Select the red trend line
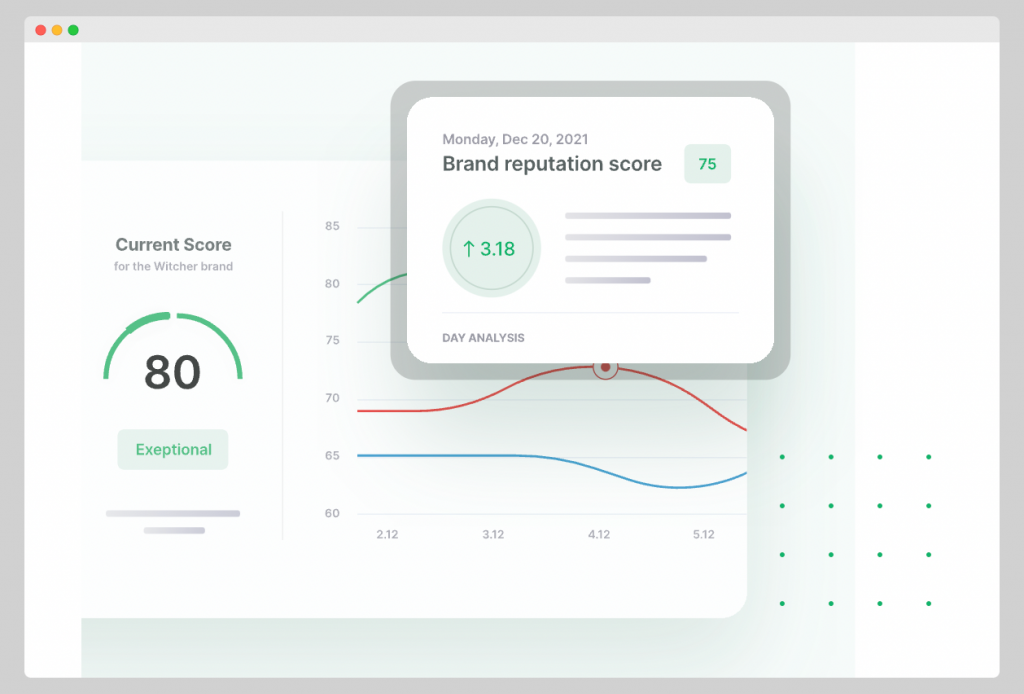Viewport: 1024px width, 694px height. click(x=450, y=404)
